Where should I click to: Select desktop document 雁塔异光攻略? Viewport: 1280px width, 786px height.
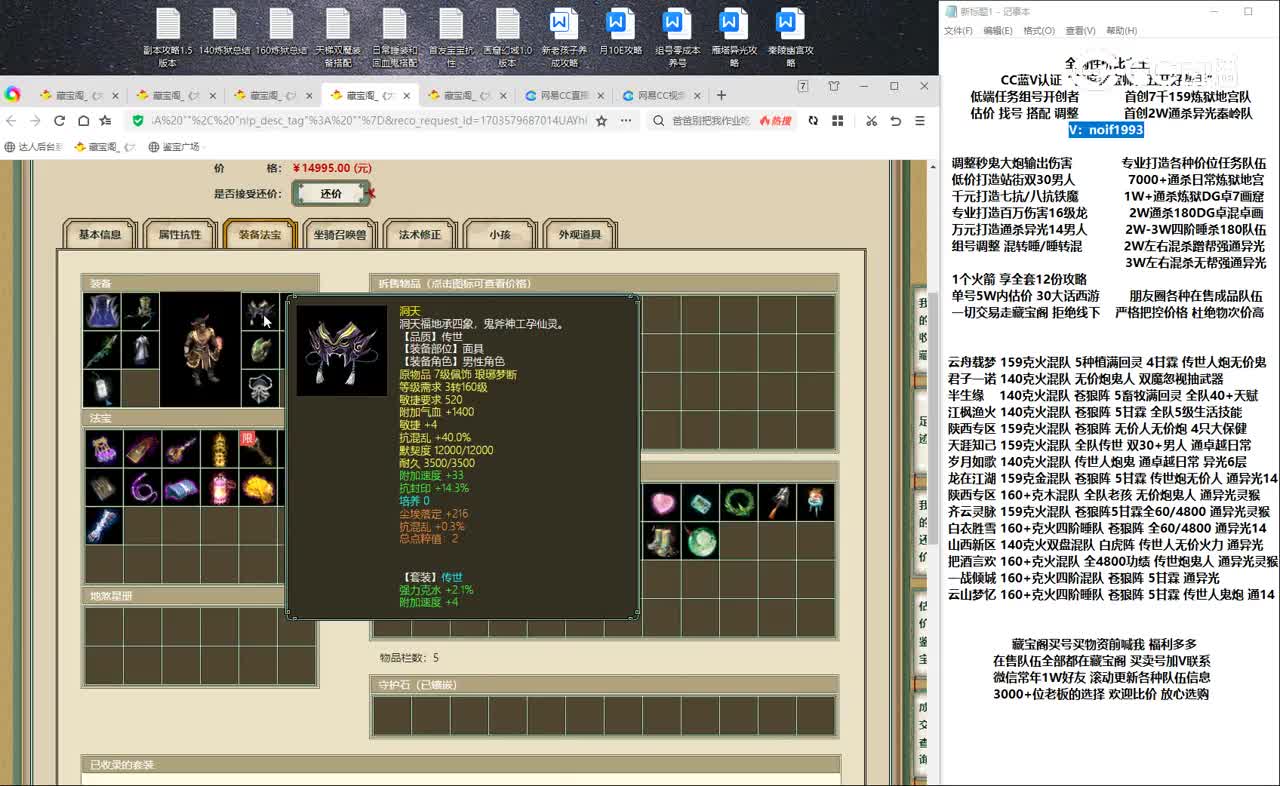pyautogui.click(x=734, y=38)
